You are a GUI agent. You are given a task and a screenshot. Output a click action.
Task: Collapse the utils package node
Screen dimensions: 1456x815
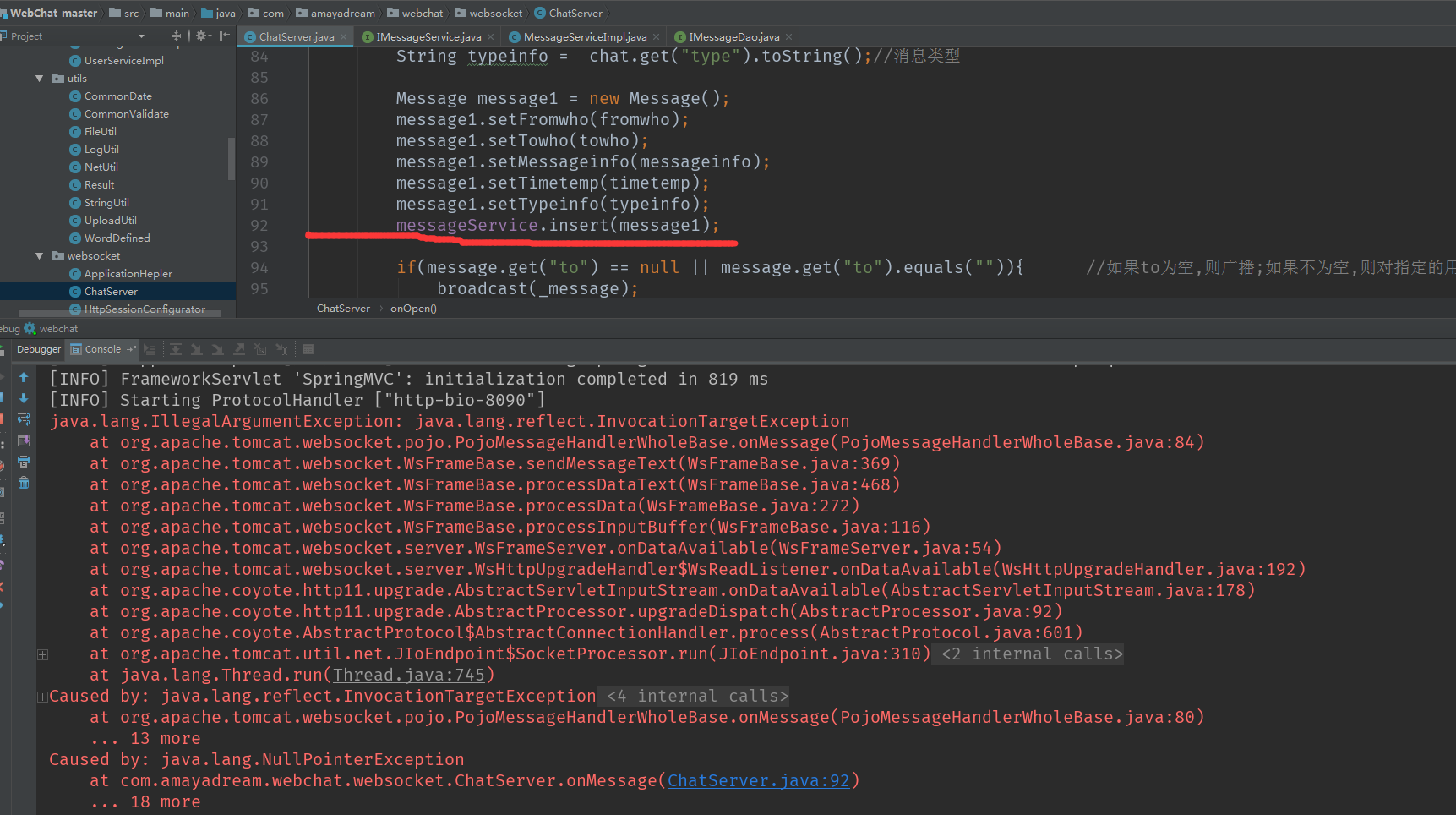(41, 78)
